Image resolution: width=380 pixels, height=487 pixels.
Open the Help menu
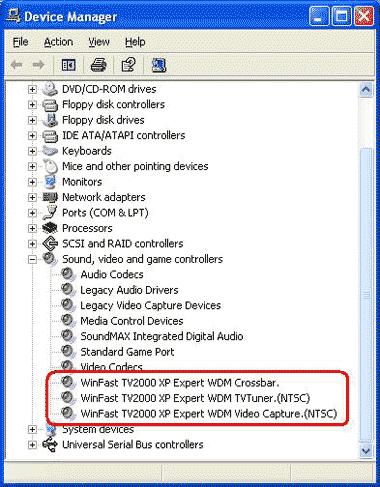(135, 42)
